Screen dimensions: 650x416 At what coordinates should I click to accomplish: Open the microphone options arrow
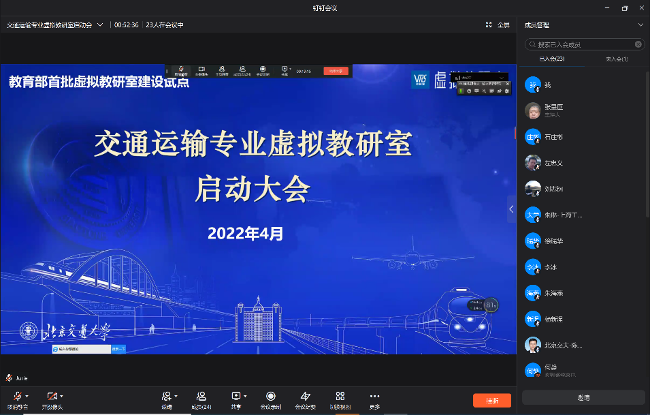pos(27,396)
